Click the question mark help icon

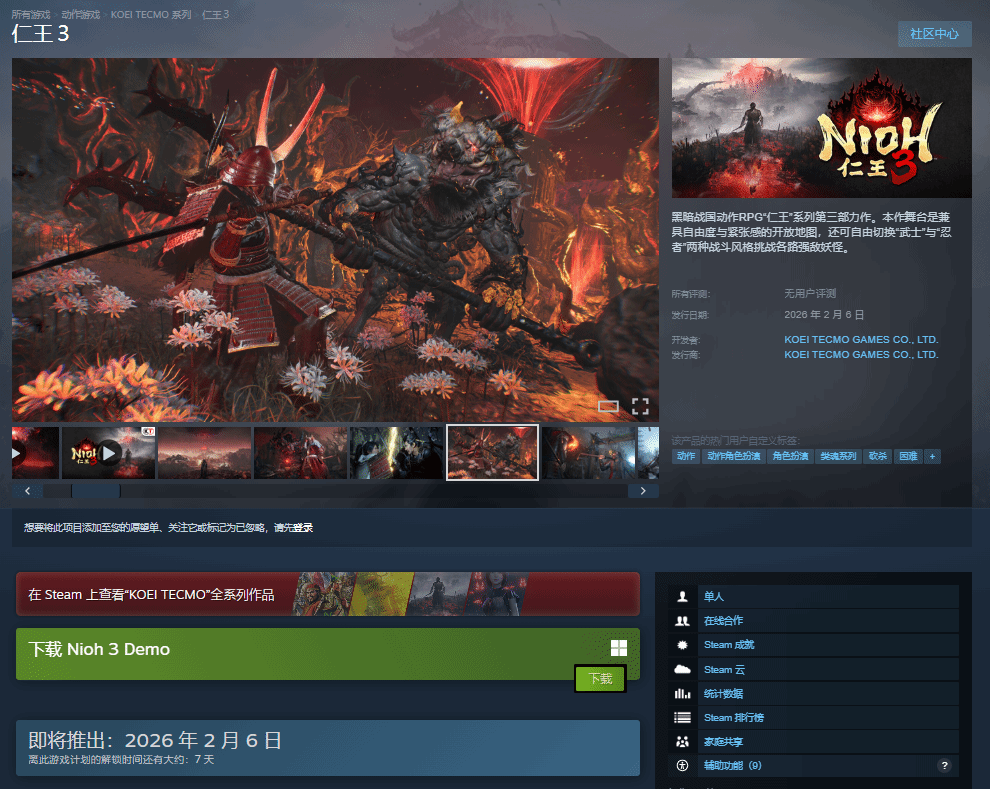[x=943, y=766]
